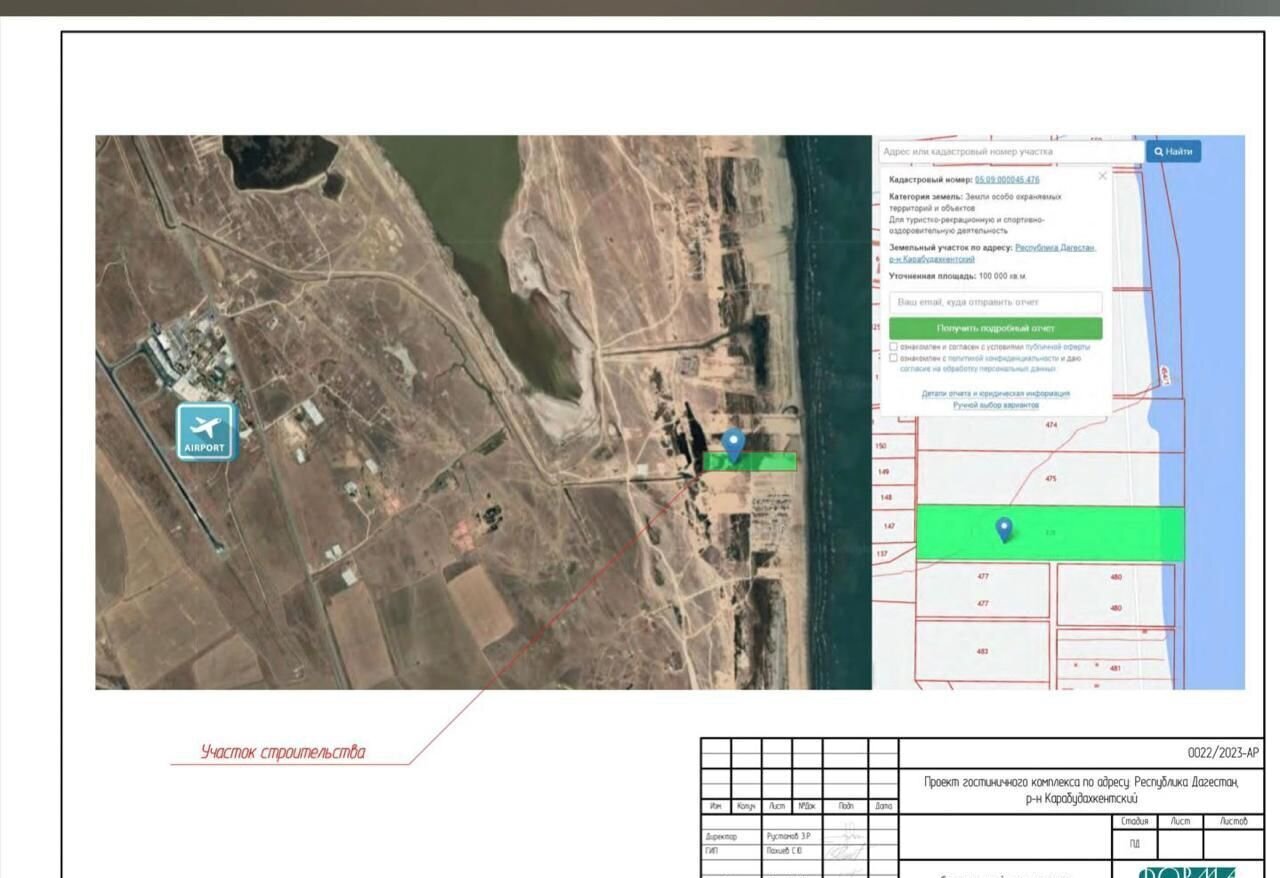Open the 'Республика Дагестан' address link
Image resolution: width=1280 pixels, height=878 pixels.
coord(1055,247)
